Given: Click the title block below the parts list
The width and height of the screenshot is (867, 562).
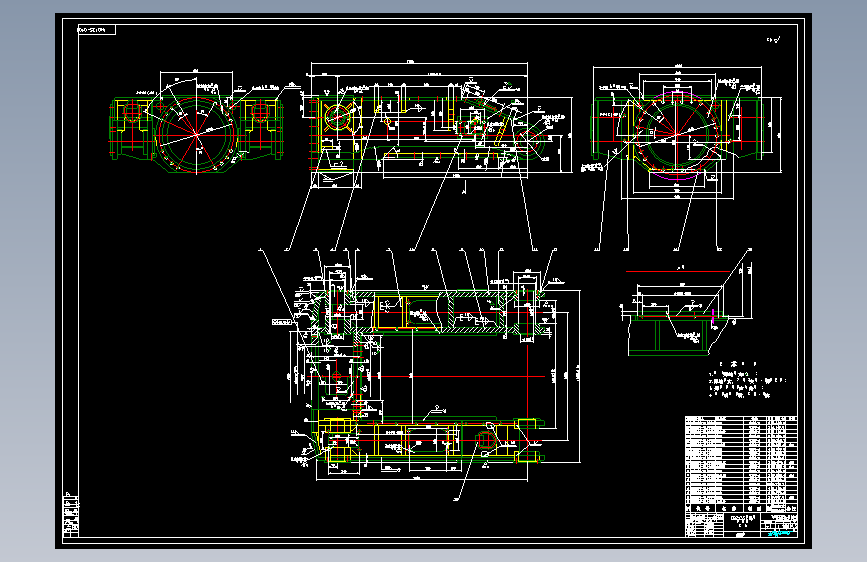Looking at the screenshot, I should [741, 525].
